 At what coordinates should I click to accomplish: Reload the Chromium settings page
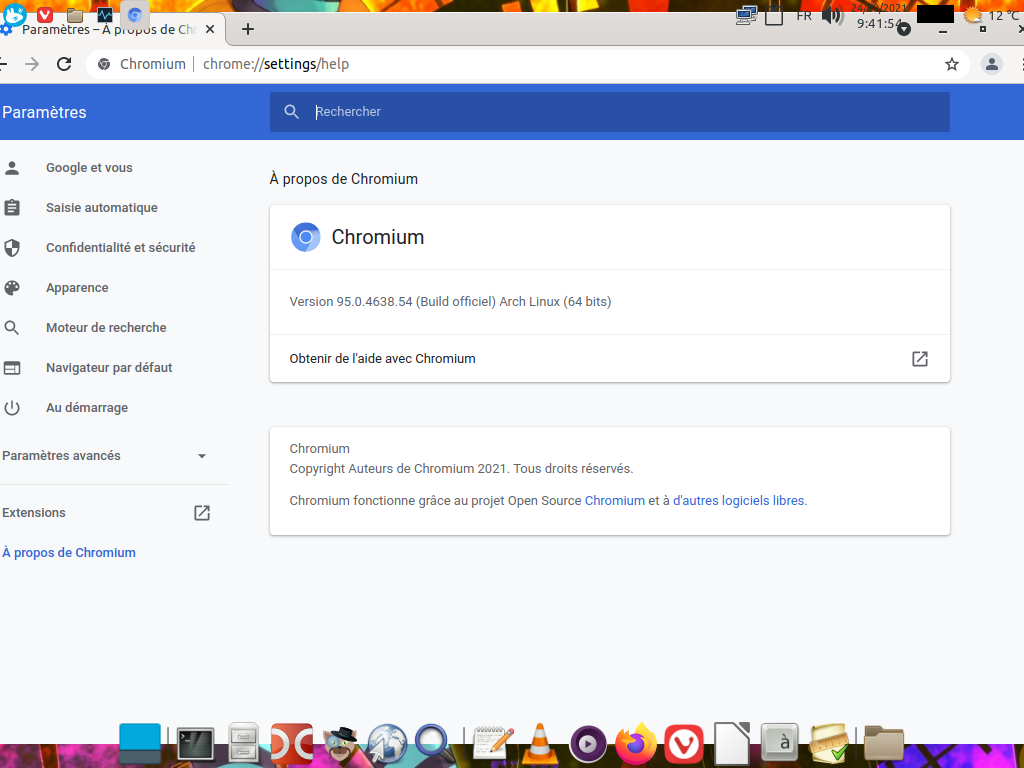coord(64,64)
